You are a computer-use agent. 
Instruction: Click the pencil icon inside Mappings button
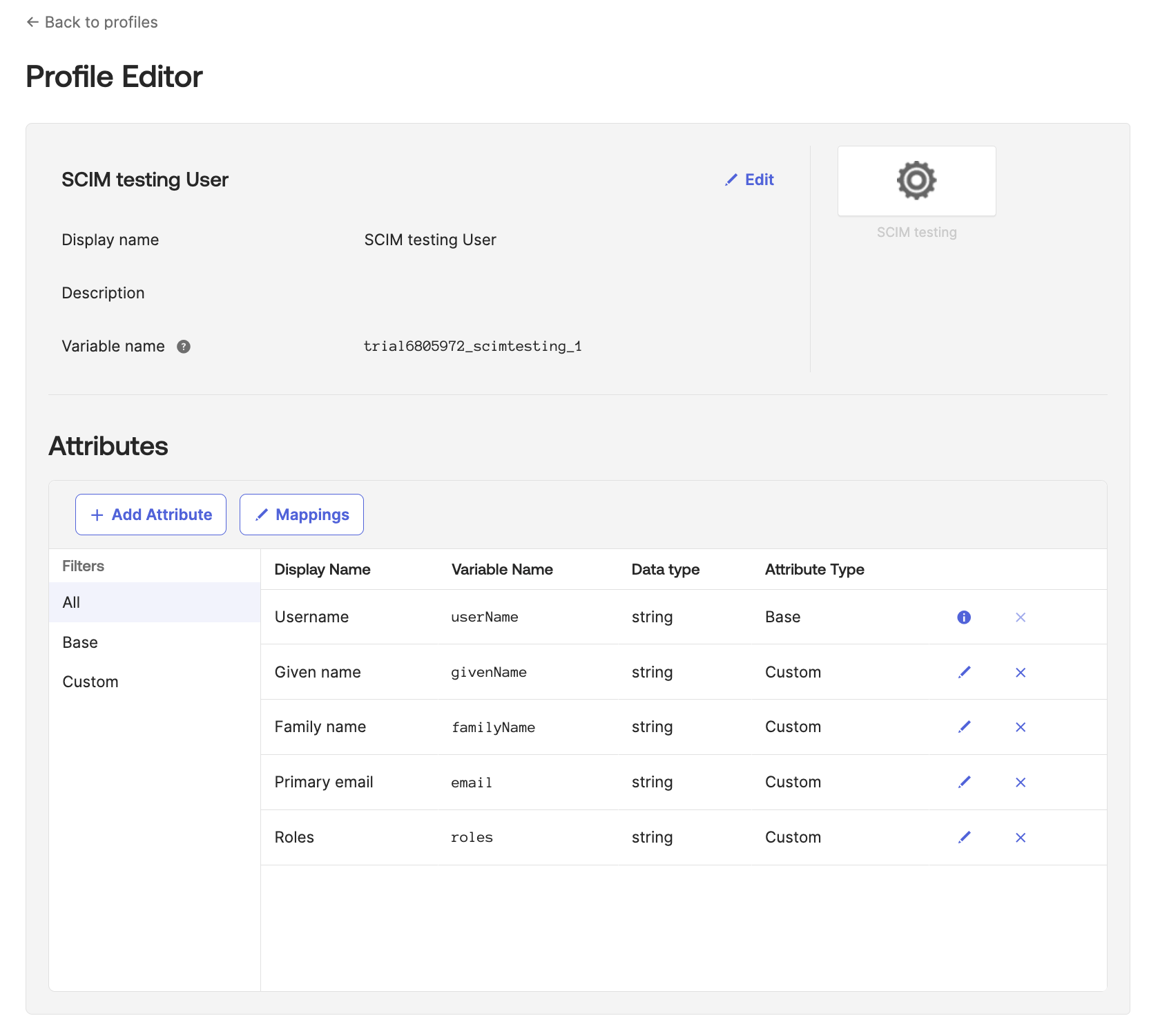point(261,514)
